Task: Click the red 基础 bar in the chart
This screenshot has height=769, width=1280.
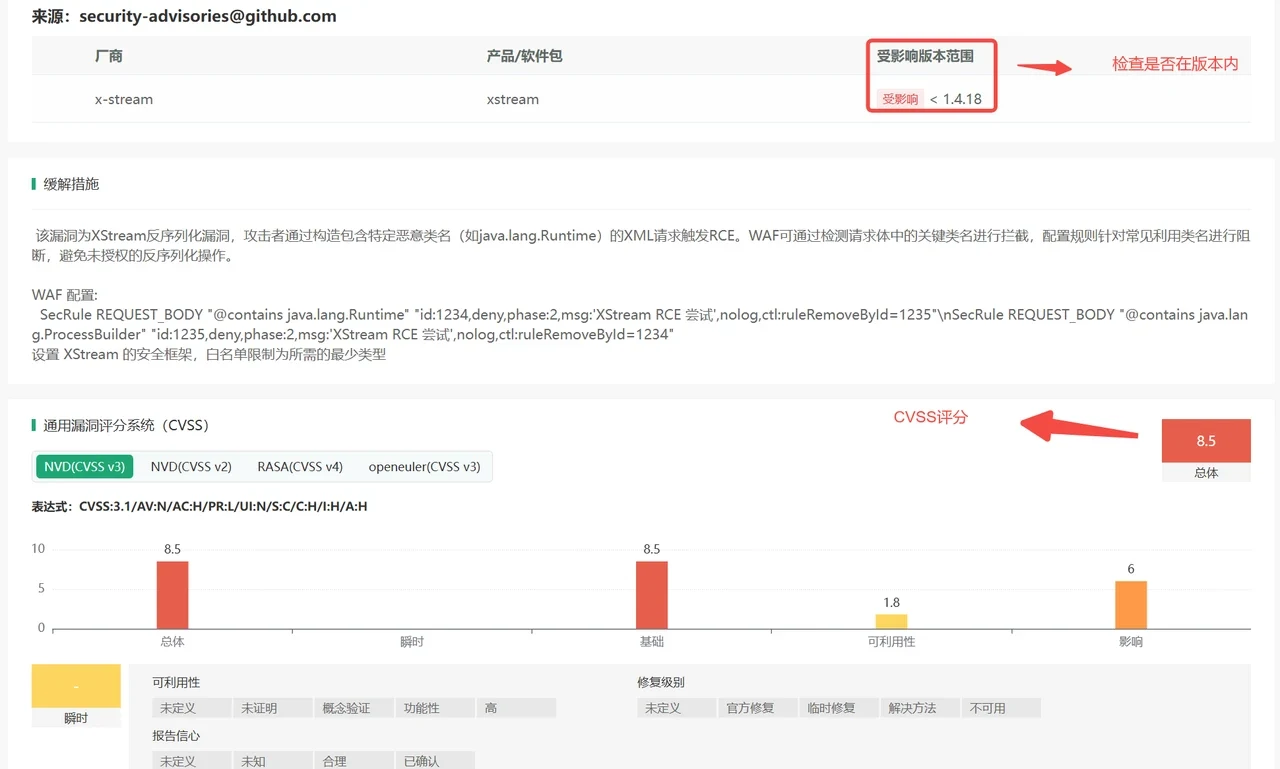Action: click(x=652, y=595)
